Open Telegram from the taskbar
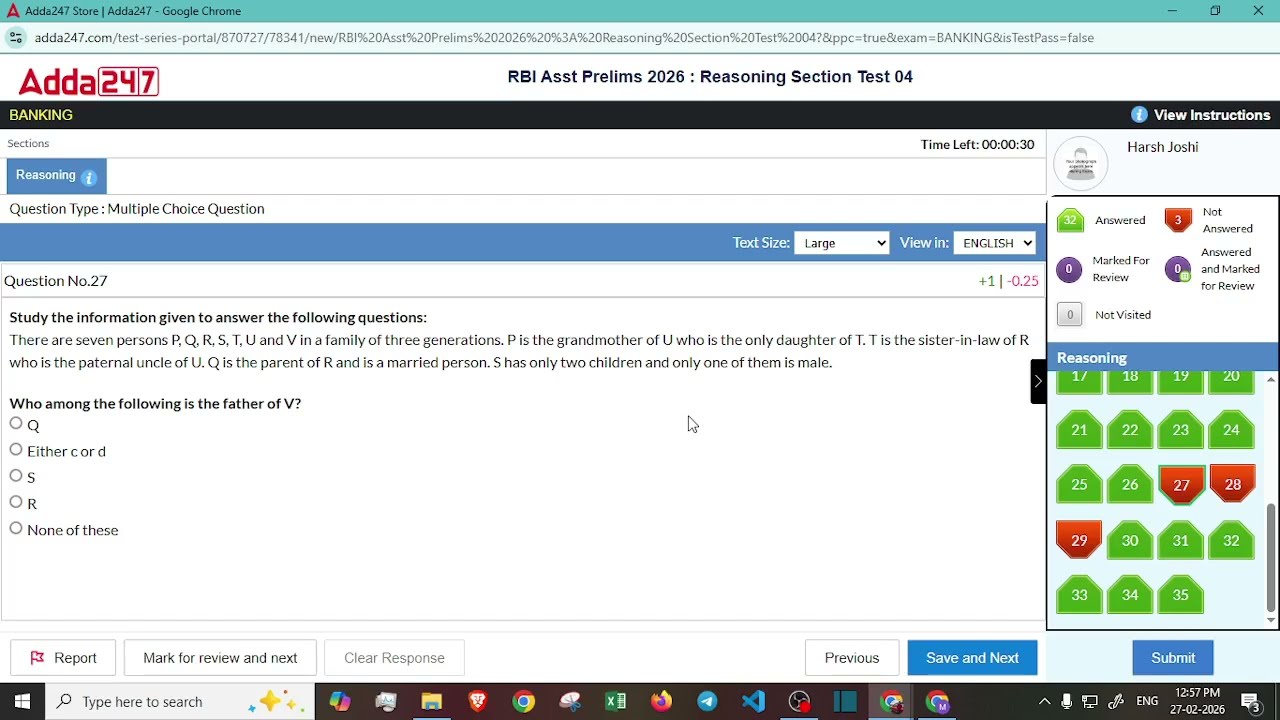 click(707, 702)
